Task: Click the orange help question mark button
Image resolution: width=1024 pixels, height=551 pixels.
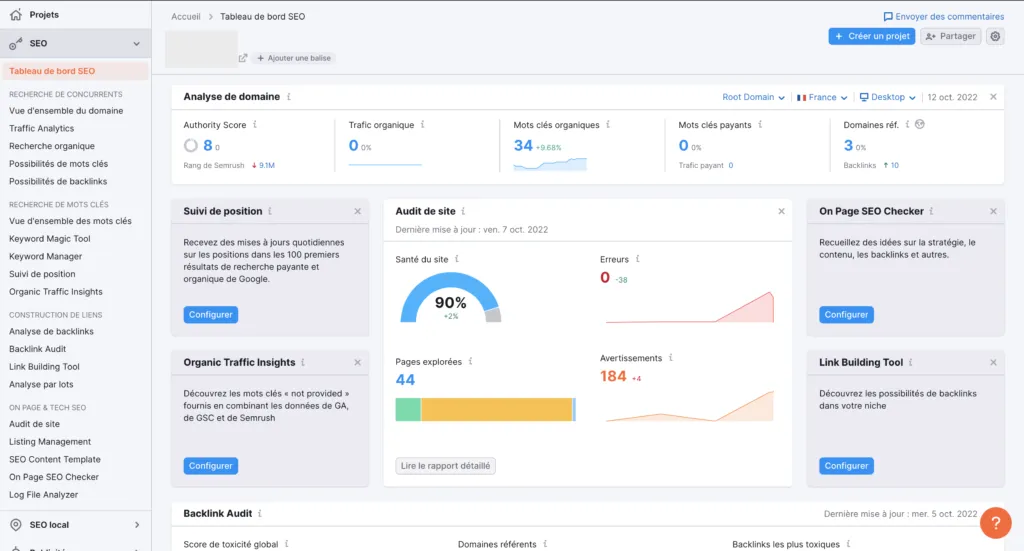Action: click(996, 523)
